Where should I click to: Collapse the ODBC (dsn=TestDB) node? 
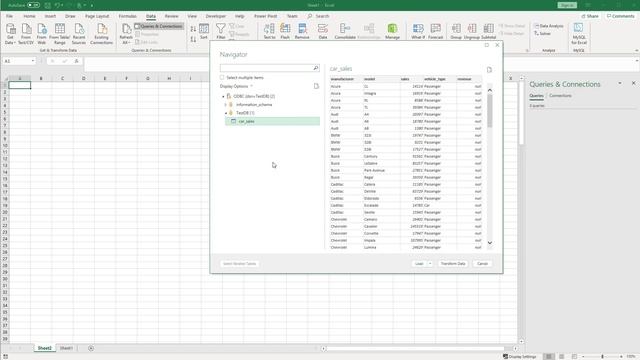coord(223,97)
